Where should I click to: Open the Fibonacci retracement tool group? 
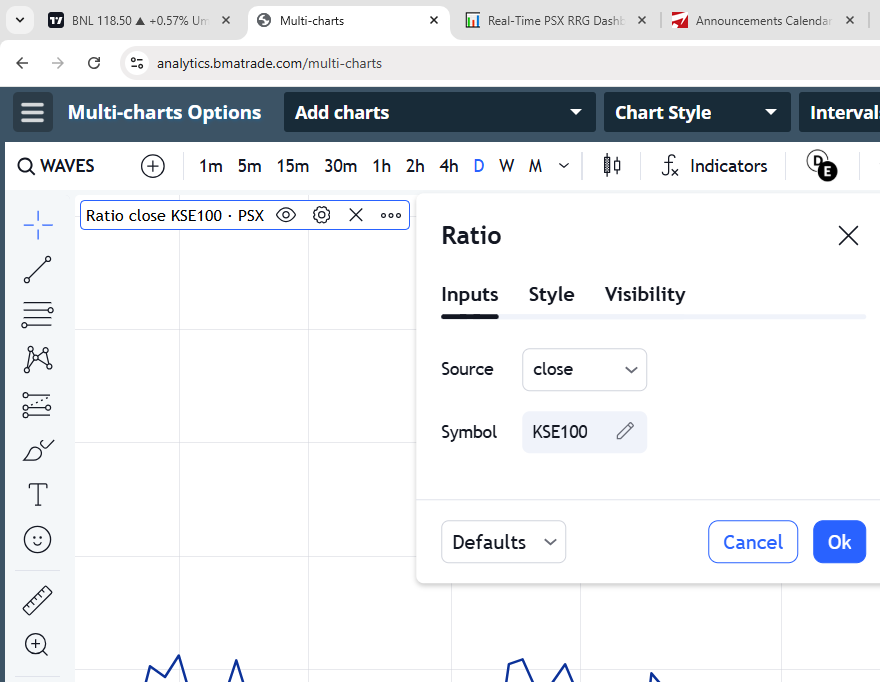pyautogui.click(x=38, y=314)
